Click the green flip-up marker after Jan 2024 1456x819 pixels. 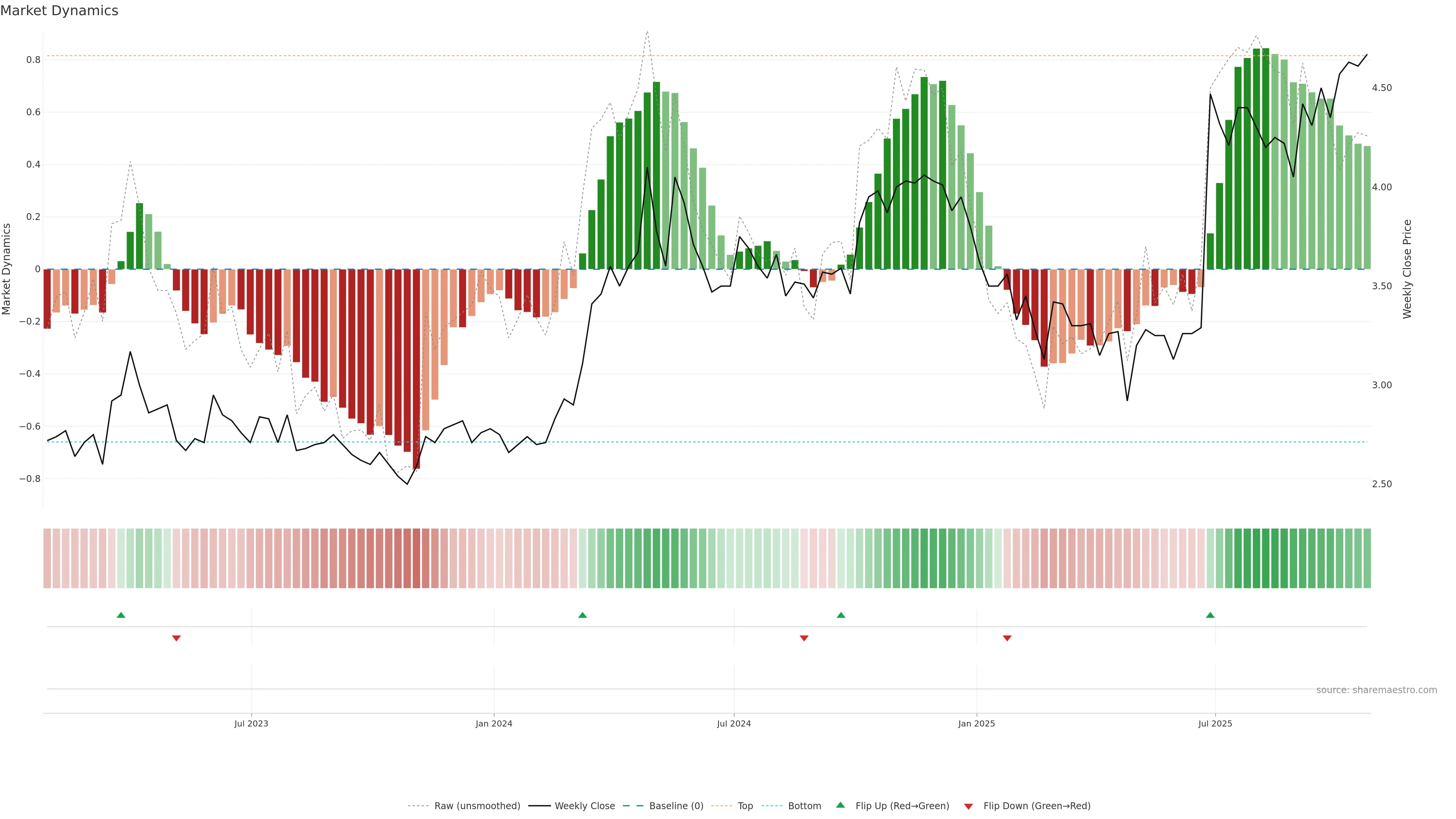click(583, 615)
